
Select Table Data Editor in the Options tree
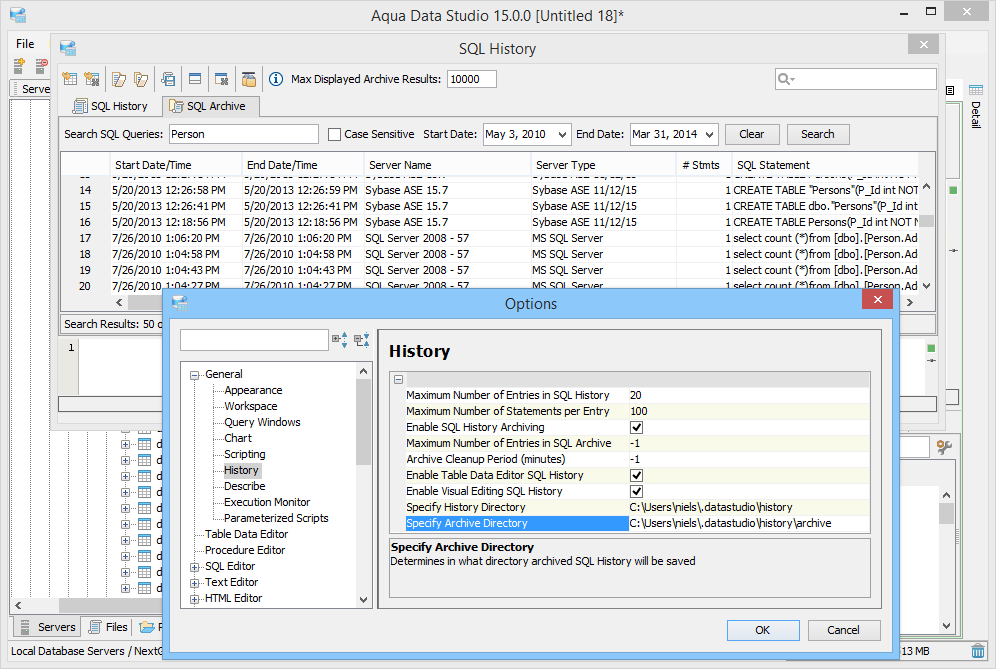(246, 534)
